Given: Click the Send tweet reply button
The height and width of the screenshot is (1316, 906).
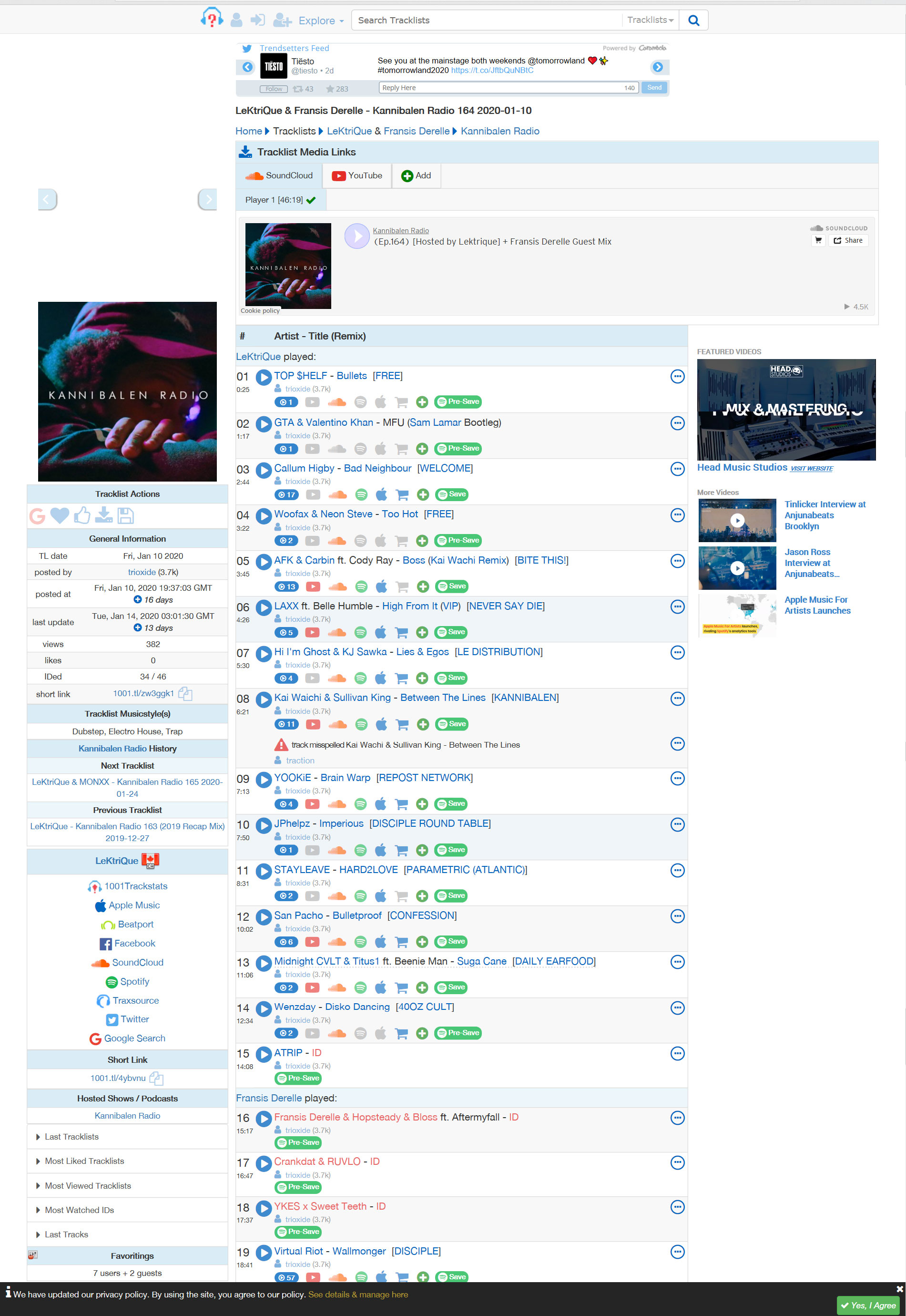Looking at the screenshot, I should (654, 88).
